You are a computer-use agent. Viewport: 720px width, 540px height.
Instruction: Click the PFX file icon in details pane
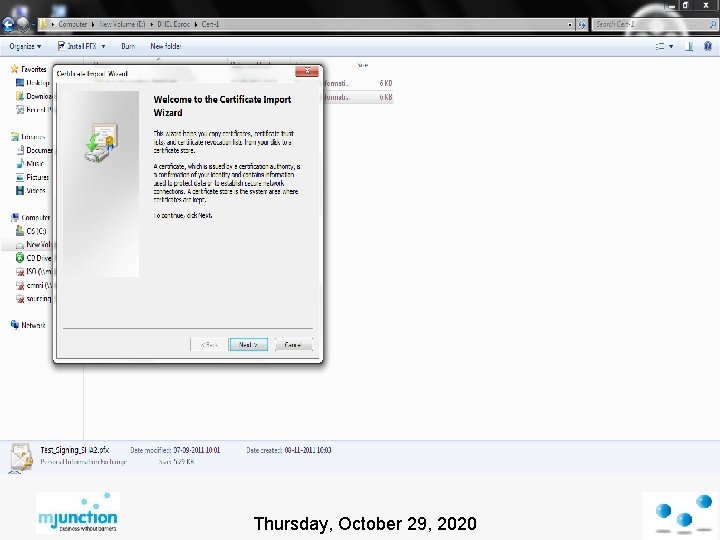[21, 457]
